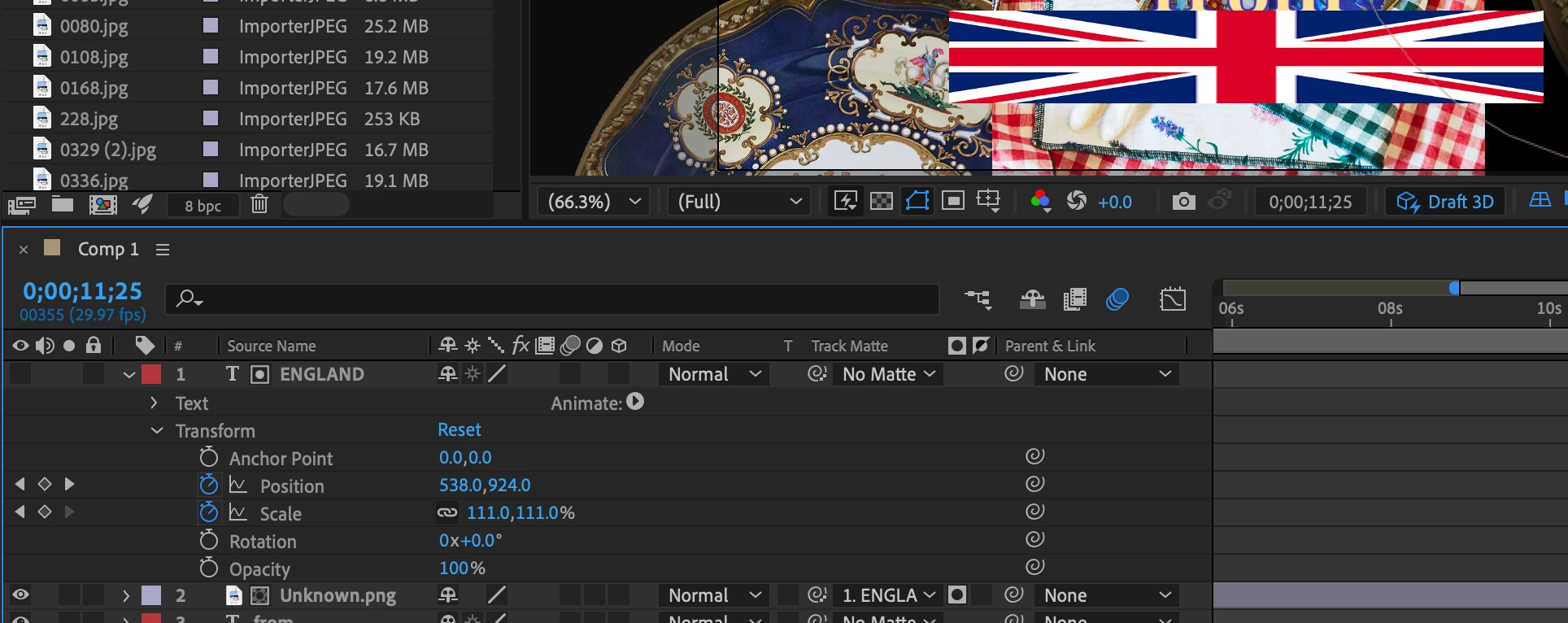Toggle the transparency grid in viewer

click(882, 201)
